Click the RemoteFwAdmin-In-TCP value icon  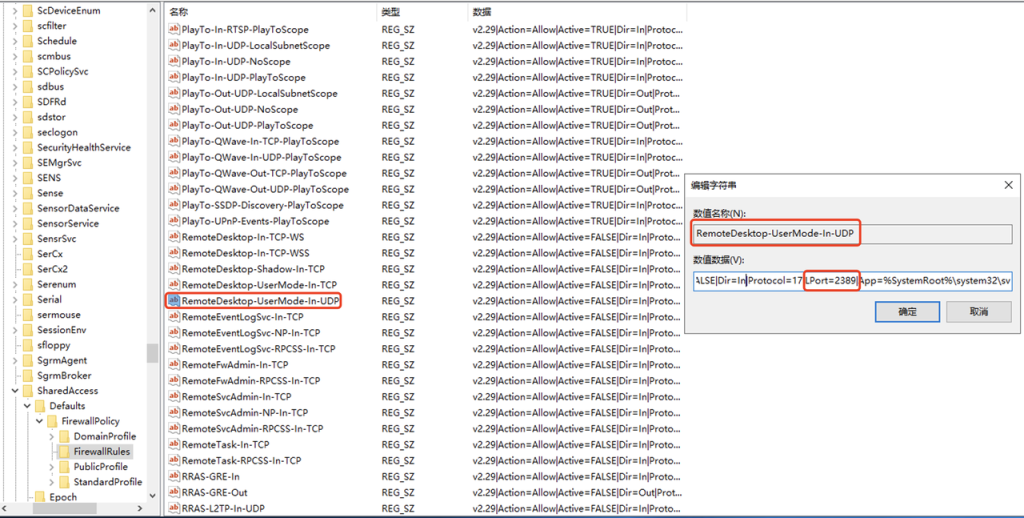coord(174,365)
